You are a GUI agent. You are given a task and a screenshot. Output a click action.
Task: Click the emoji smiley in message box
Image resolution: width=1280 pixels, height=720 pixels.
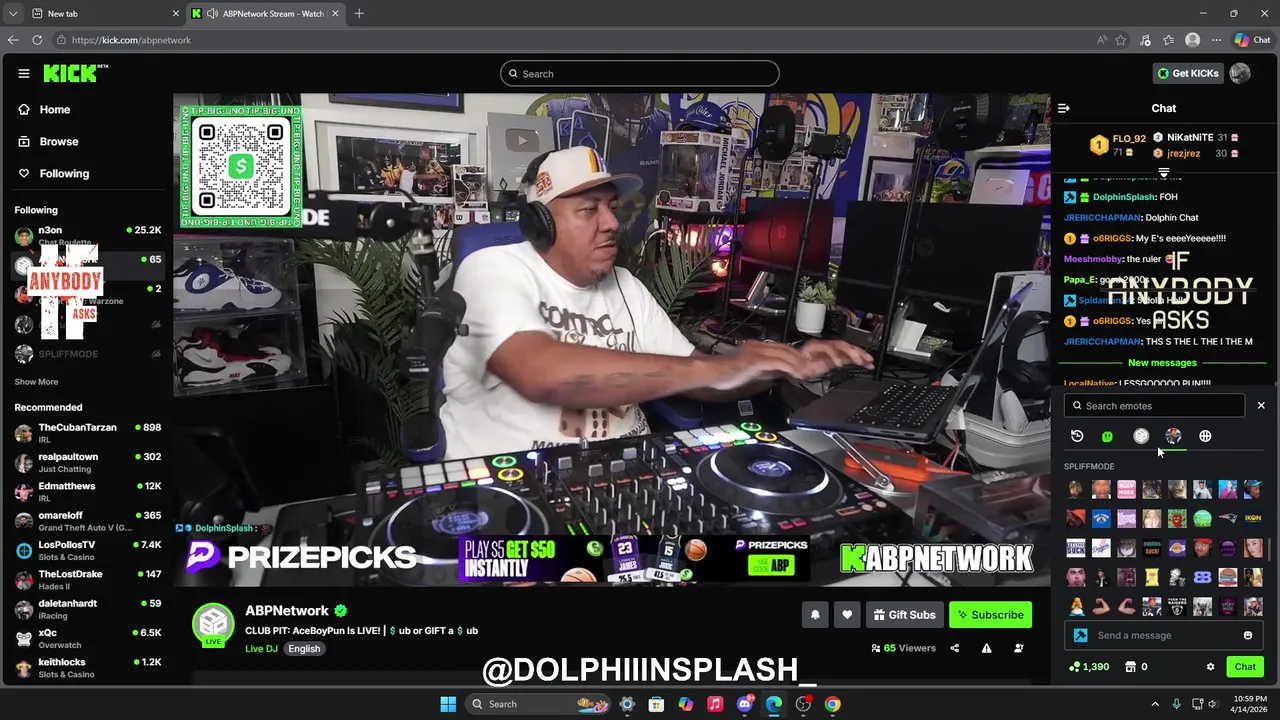(1248, 635)
